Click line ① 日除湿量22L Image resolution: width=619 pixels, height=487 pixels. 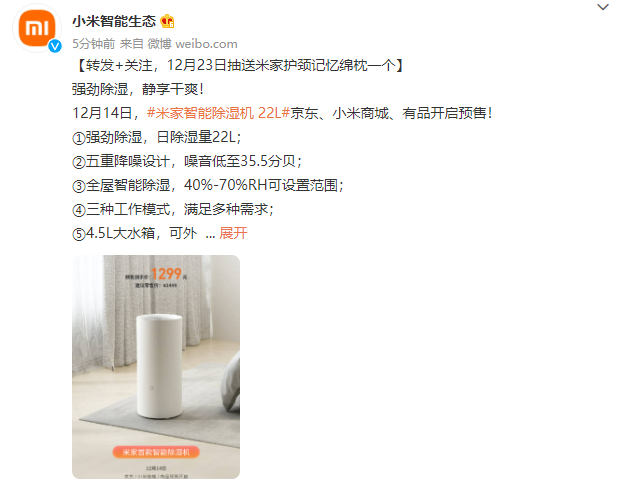click(x=157, y=137)
